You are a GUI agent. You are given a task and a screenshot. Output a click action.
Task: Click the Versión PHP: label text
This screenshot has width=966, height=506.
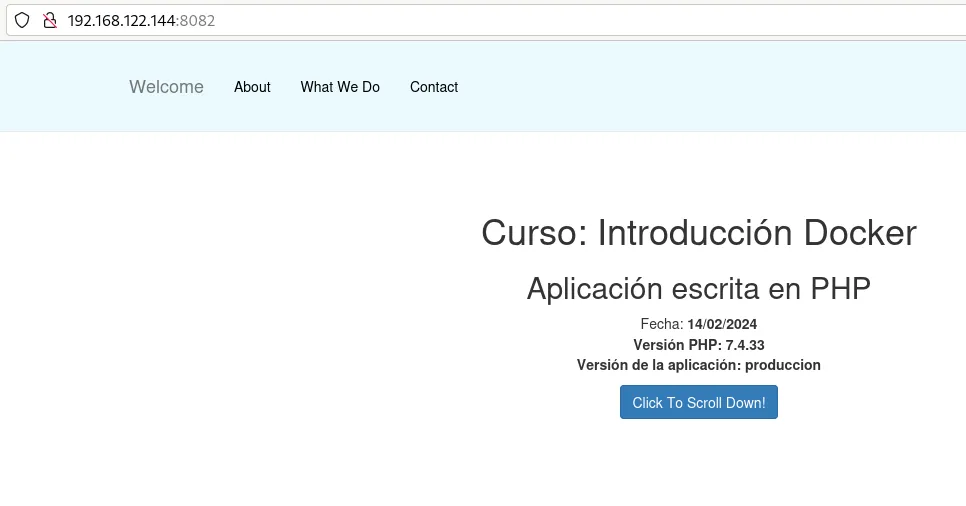coord(677,345)
